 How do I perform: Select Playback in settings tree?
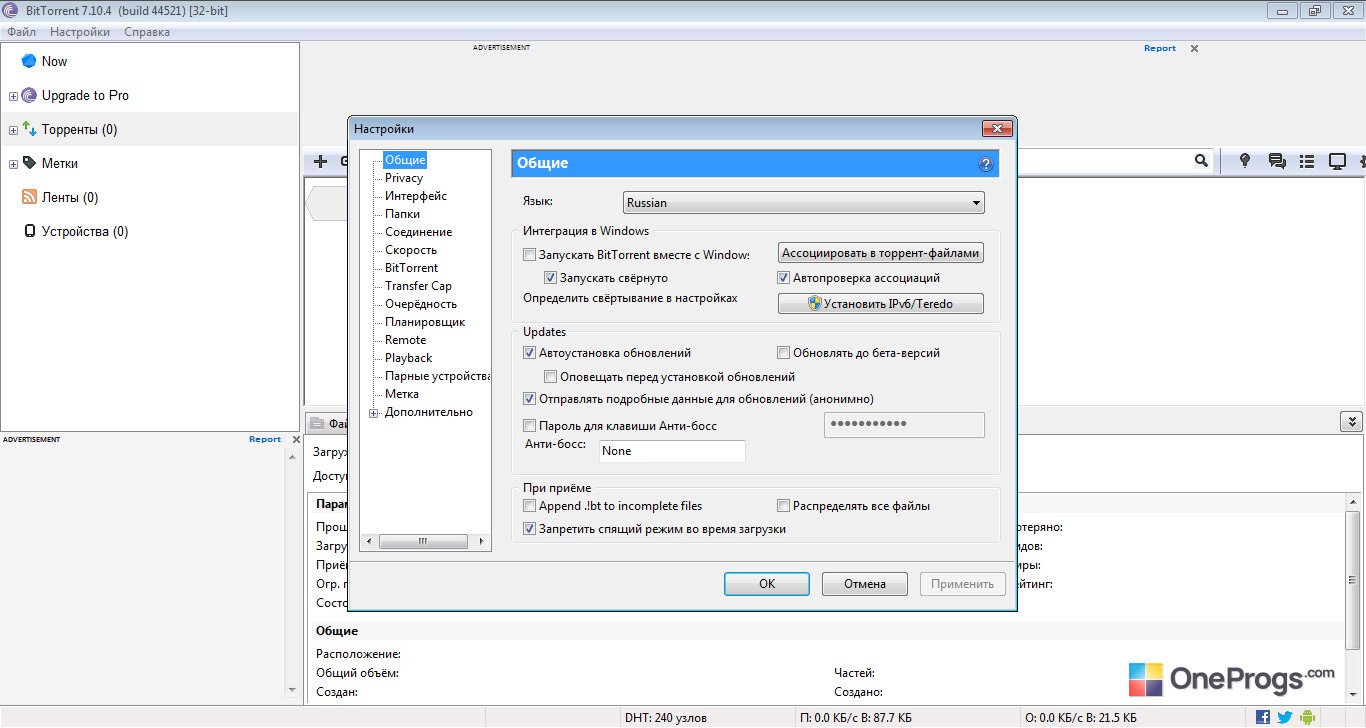[409, 358]
